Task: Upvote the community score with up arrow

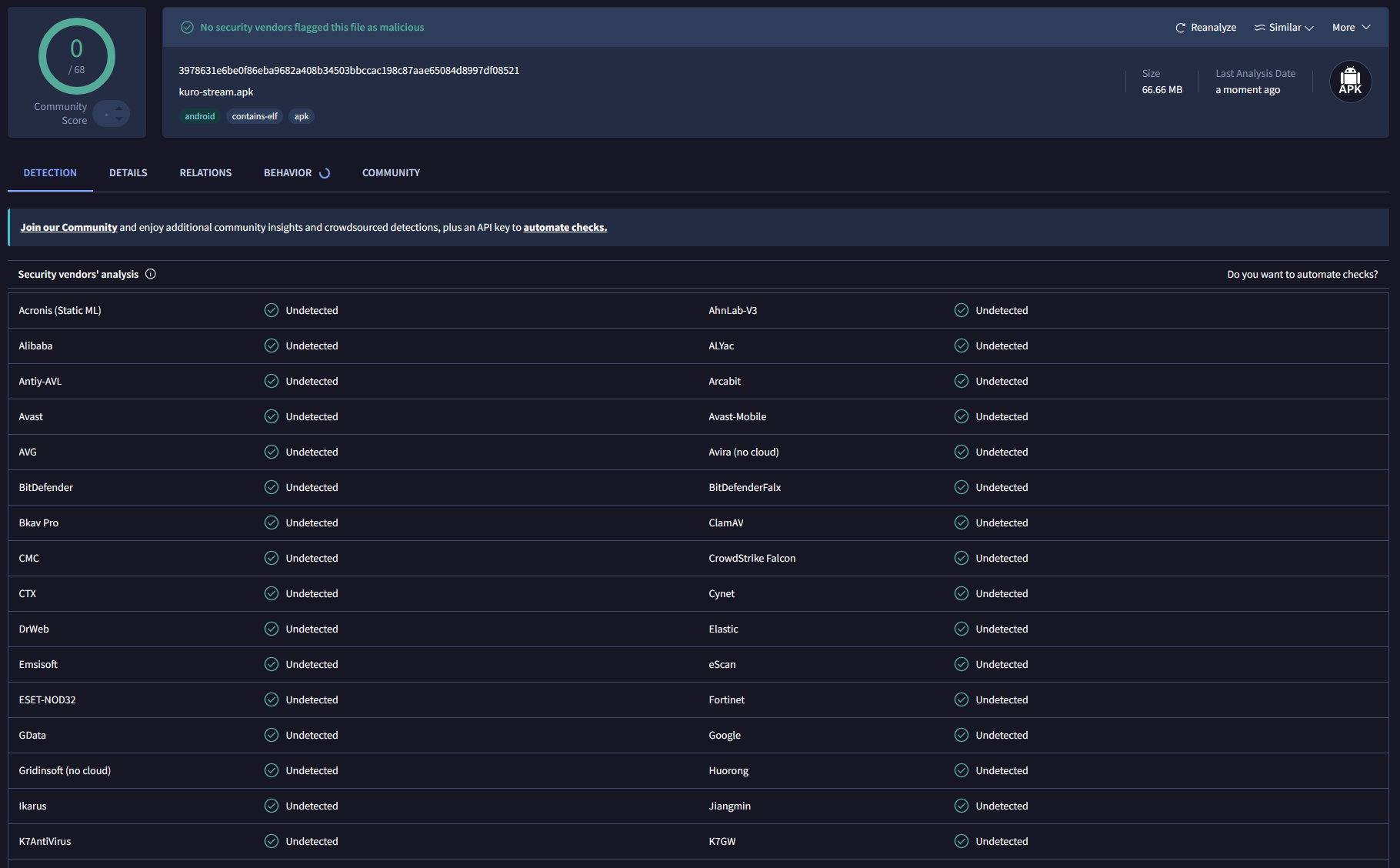Action: (x=119, y=108)
